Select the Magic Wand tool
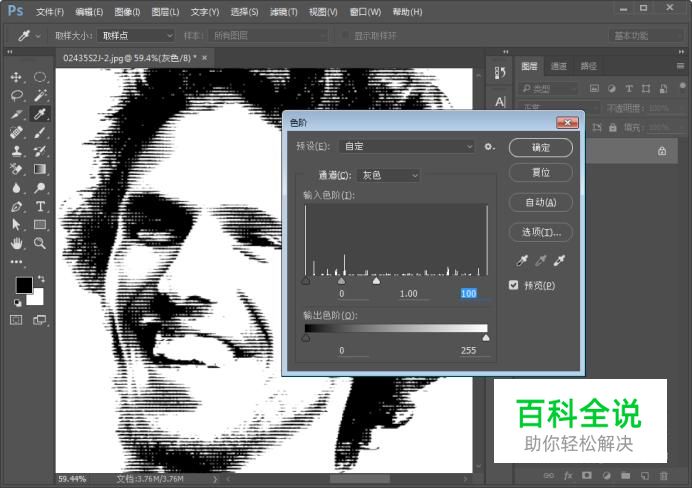This screenshot has height=488, width=692. tap(40, 95)
